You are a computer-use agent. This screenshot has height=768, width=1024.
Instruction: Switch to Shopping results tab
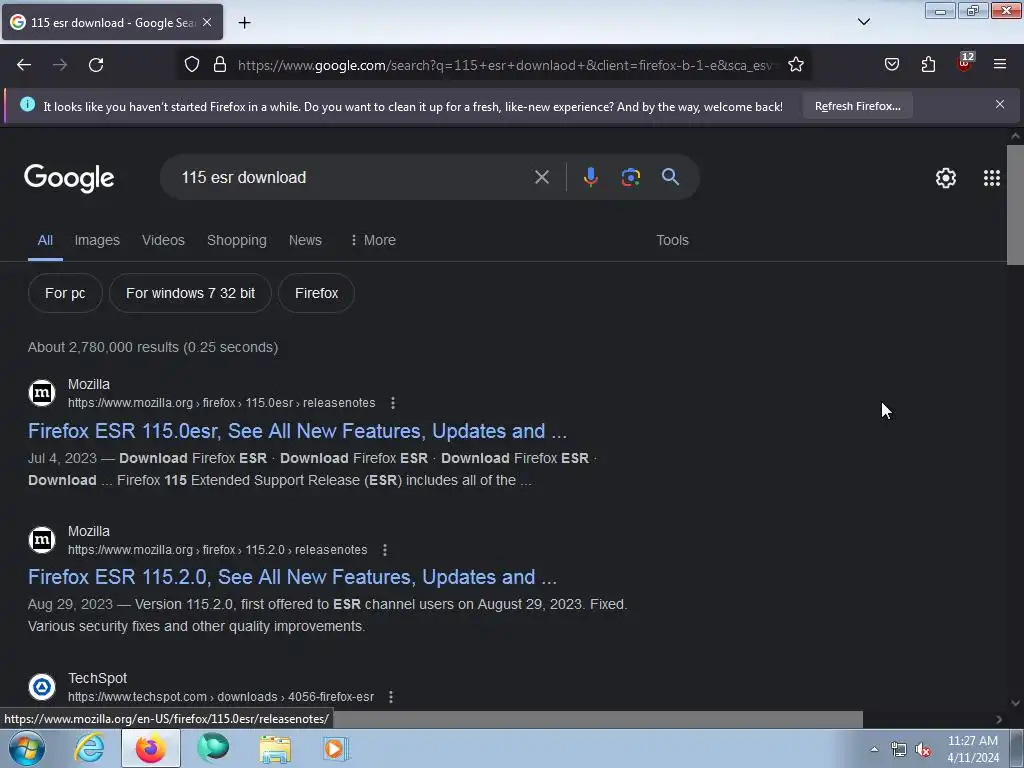coord(236,240)
